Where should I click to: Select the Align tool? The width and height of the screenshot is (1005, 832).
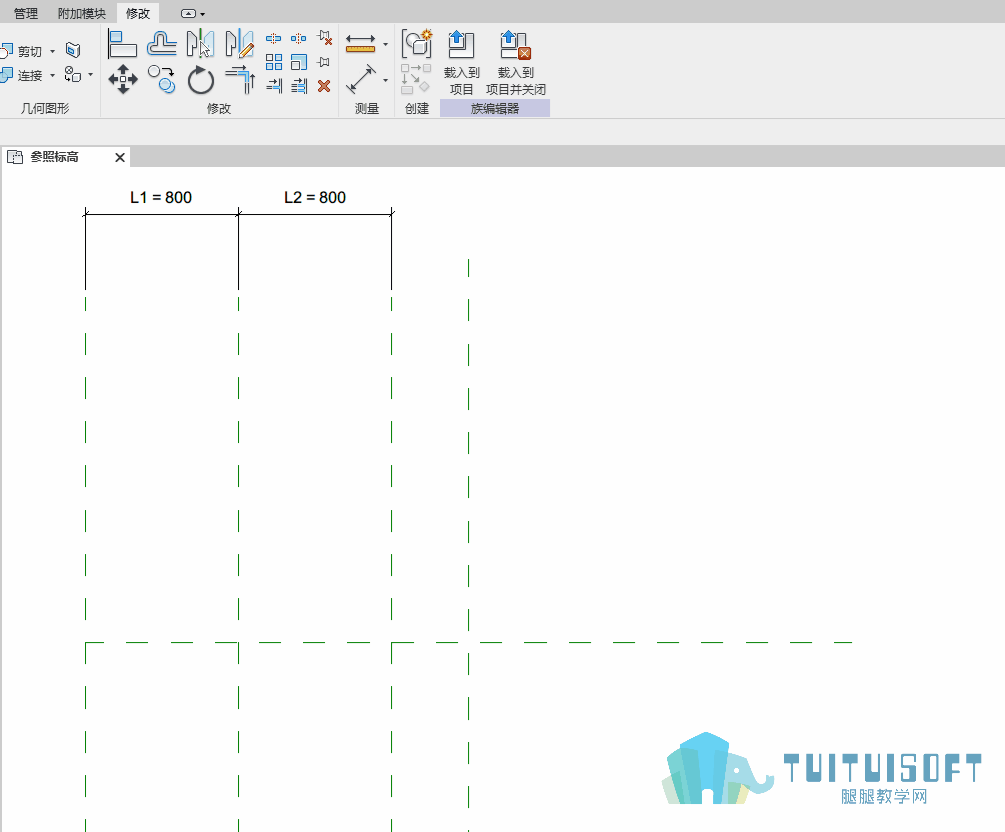pos(122,44)
